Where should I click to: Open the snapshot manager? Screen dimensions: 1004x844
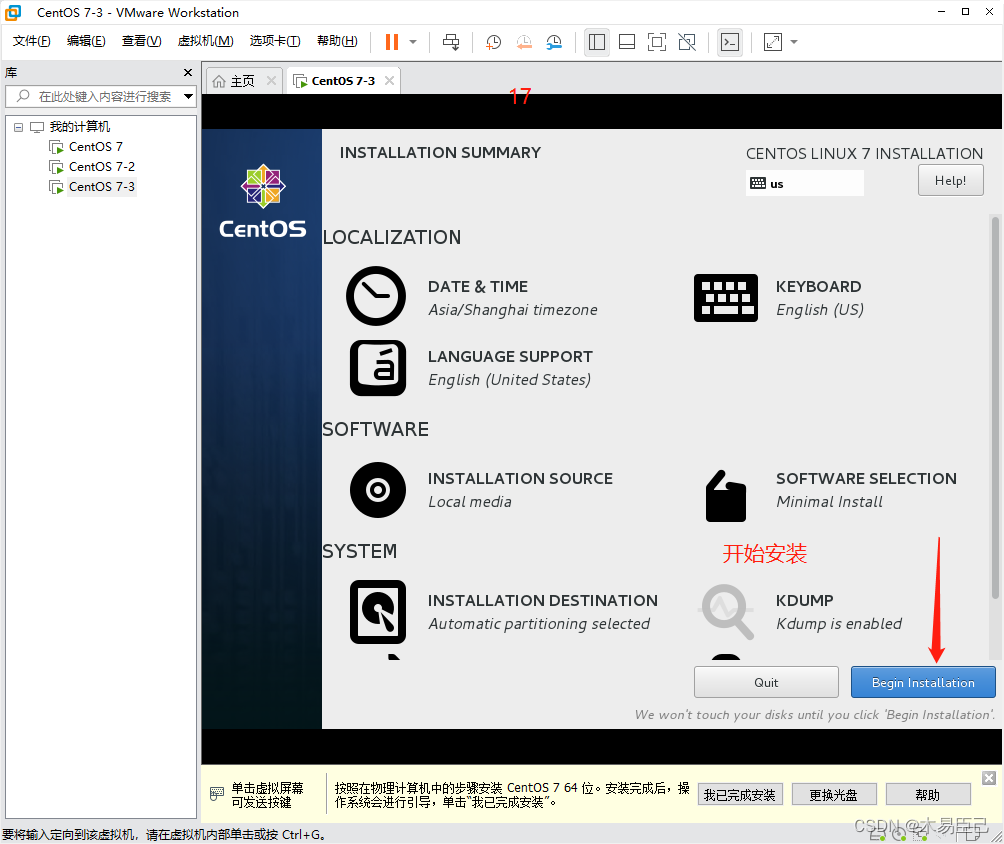pos(554,42)
